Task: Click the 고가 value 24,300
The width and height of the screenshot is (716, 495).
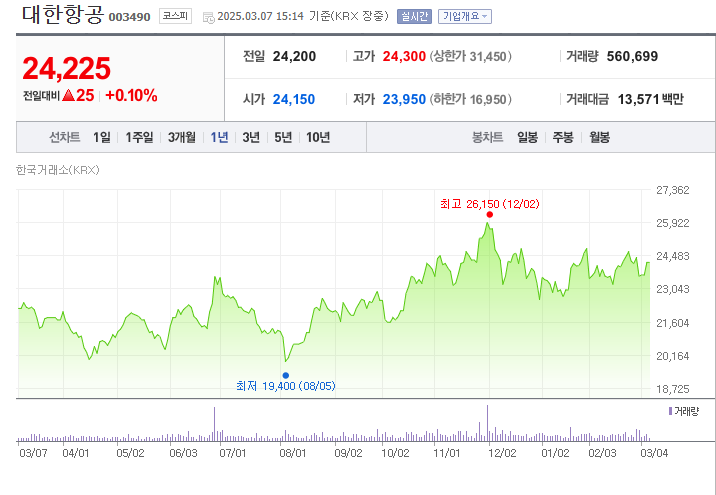Action: 404,56
